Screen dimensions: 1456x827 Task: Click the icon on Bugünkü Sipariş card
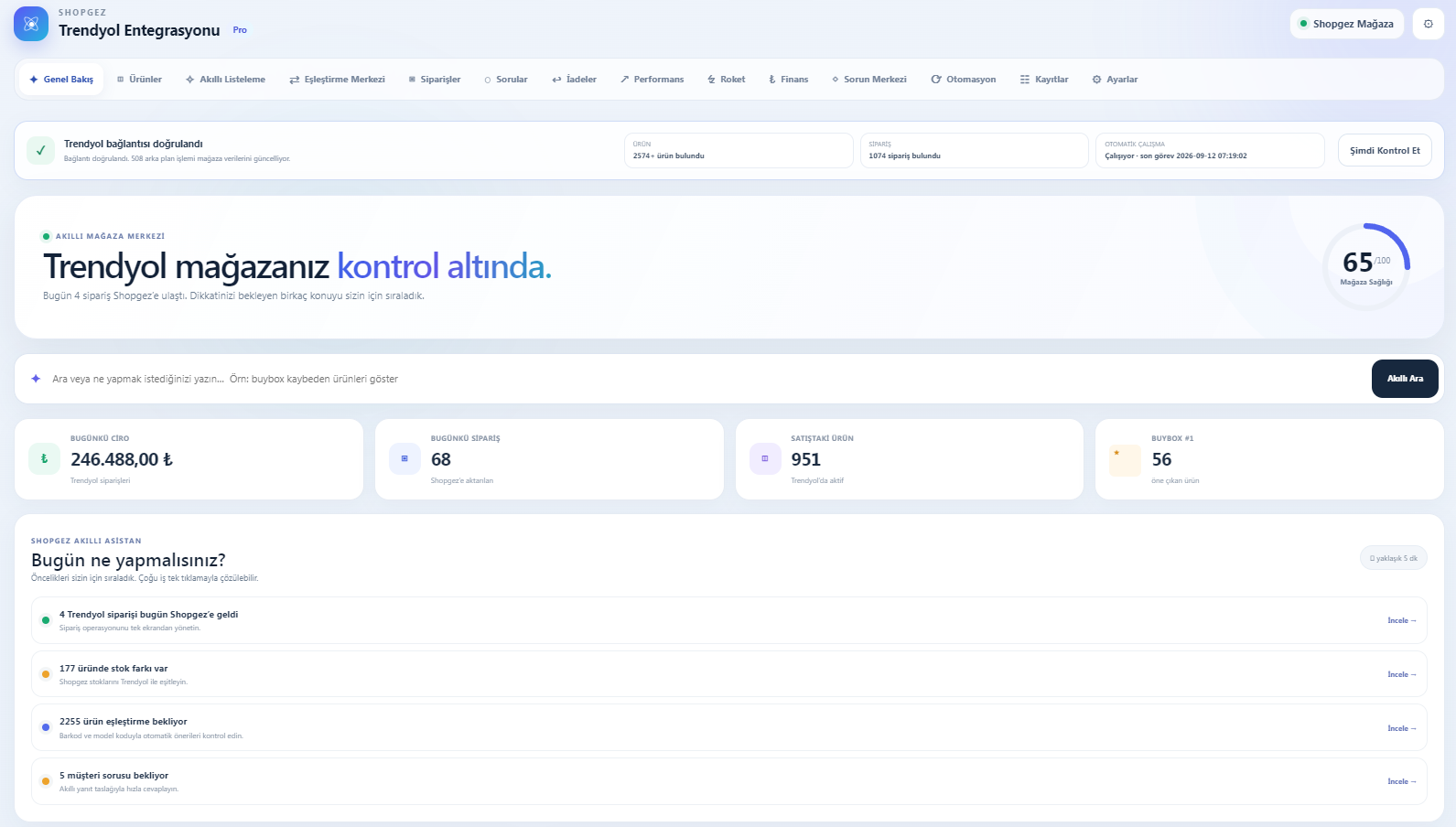(x=404, y=459)
